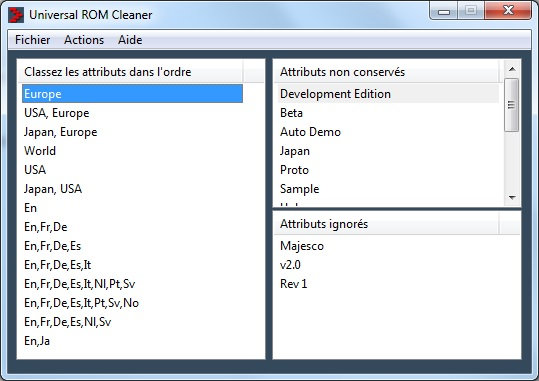Click the scrollbar up arrow in Attributs non conservés
539x381 pixels.
point(512,69)
